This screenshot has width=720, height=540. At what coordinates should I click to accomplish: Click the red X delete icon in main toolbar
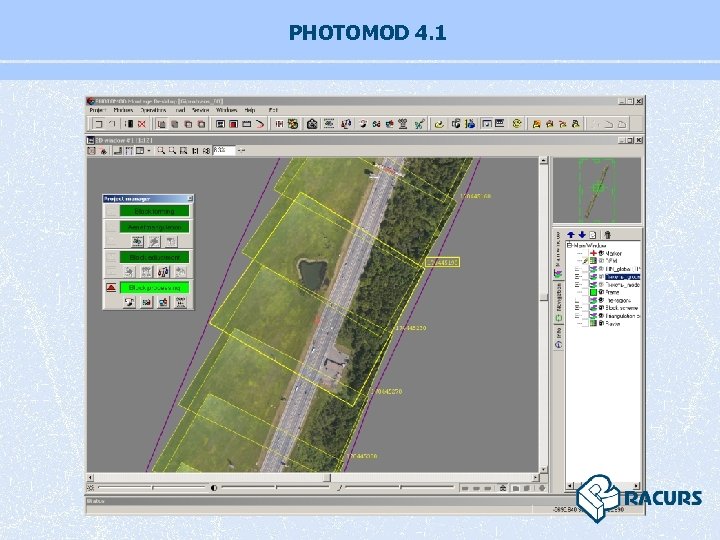pos(142,124)
